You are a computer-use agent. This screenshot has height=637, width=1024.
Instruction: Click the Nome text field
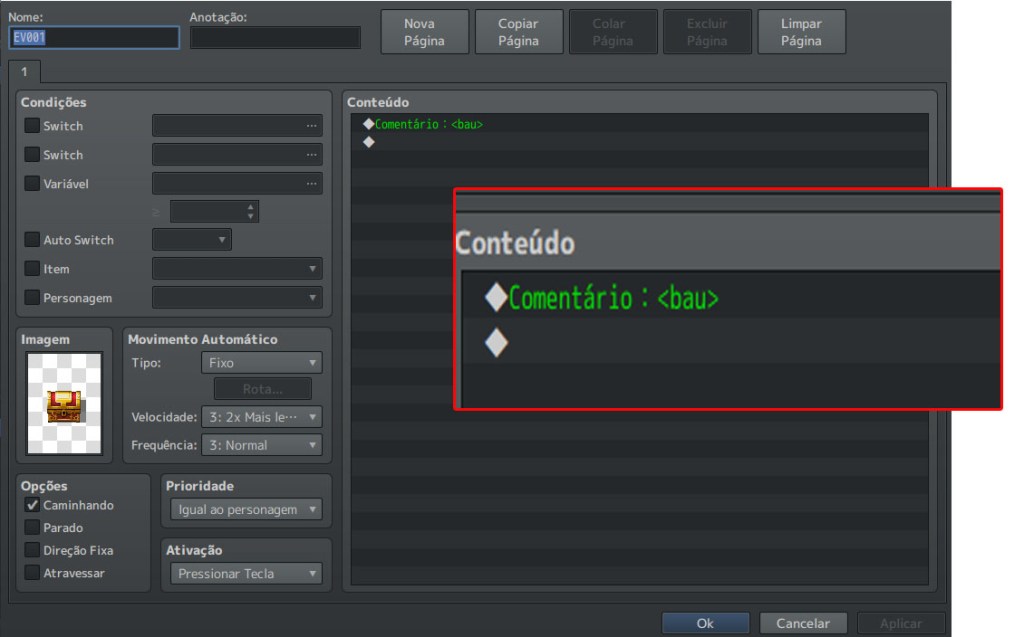point(94,37)
